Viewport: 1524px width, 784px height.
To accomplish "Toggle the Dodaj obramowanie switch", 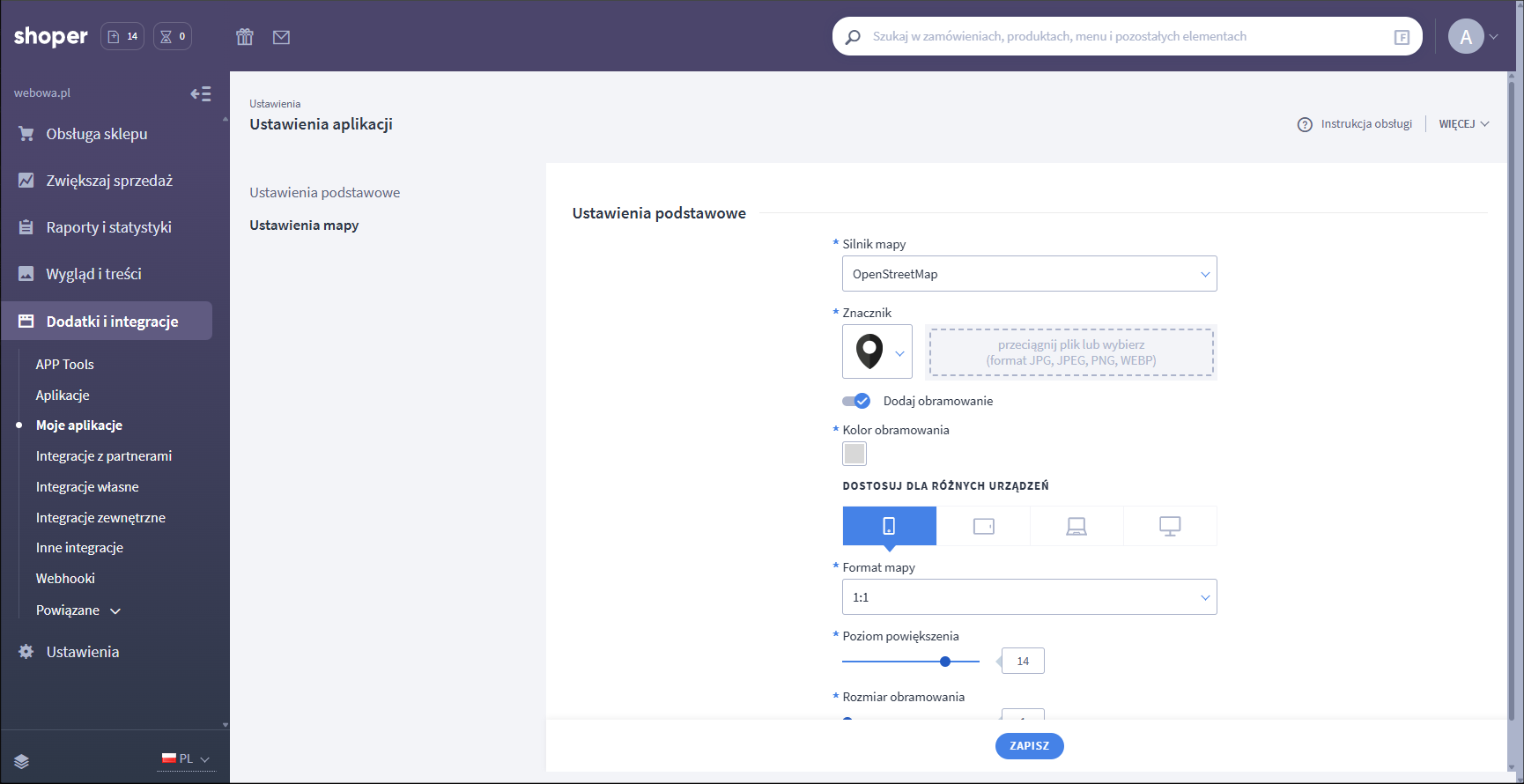I will click(856, 401).
